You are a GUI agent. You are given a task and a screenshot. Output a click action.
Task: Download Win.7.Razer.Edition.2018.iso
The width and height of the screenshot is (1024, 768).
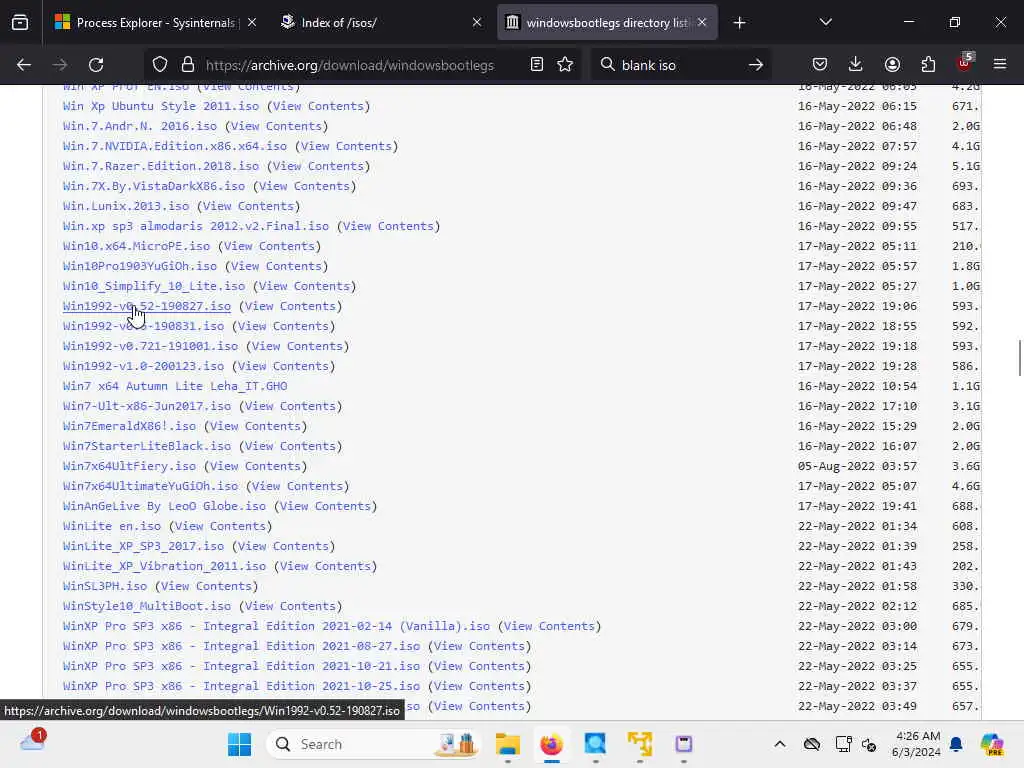[x=161, y=166]
